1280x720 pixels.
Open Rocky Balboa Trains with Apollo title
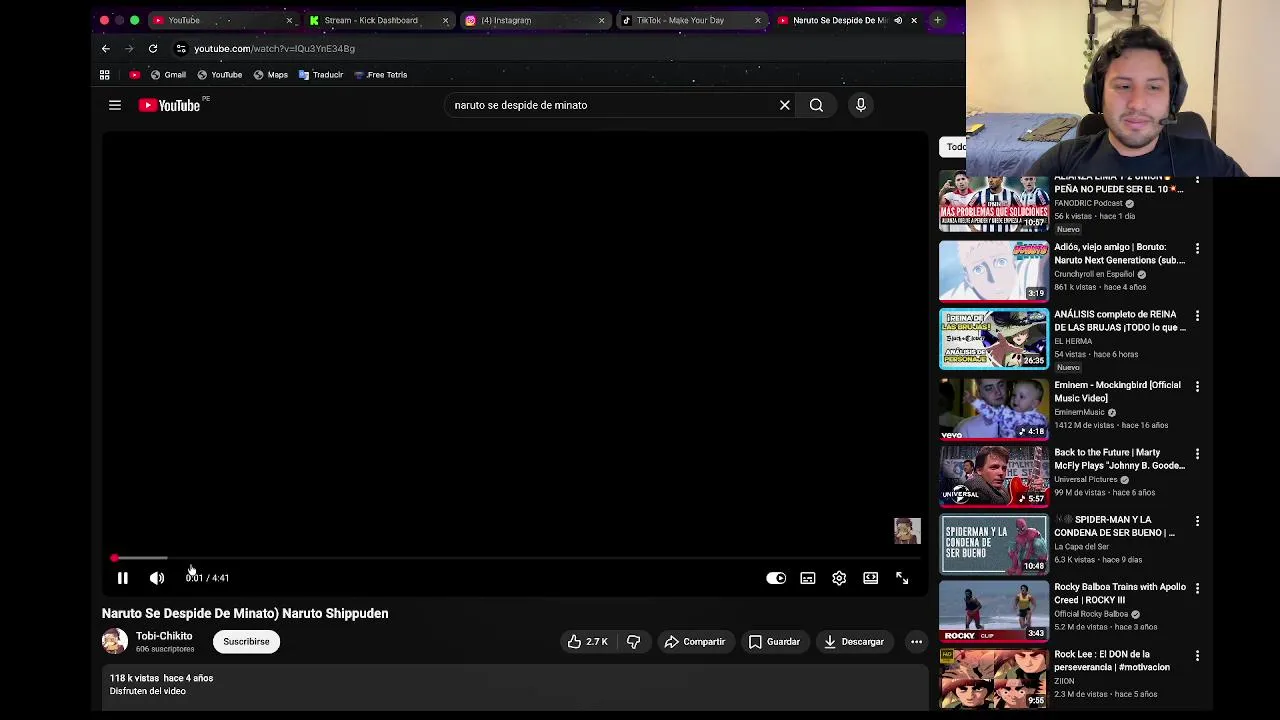[x=1120, y=593]
